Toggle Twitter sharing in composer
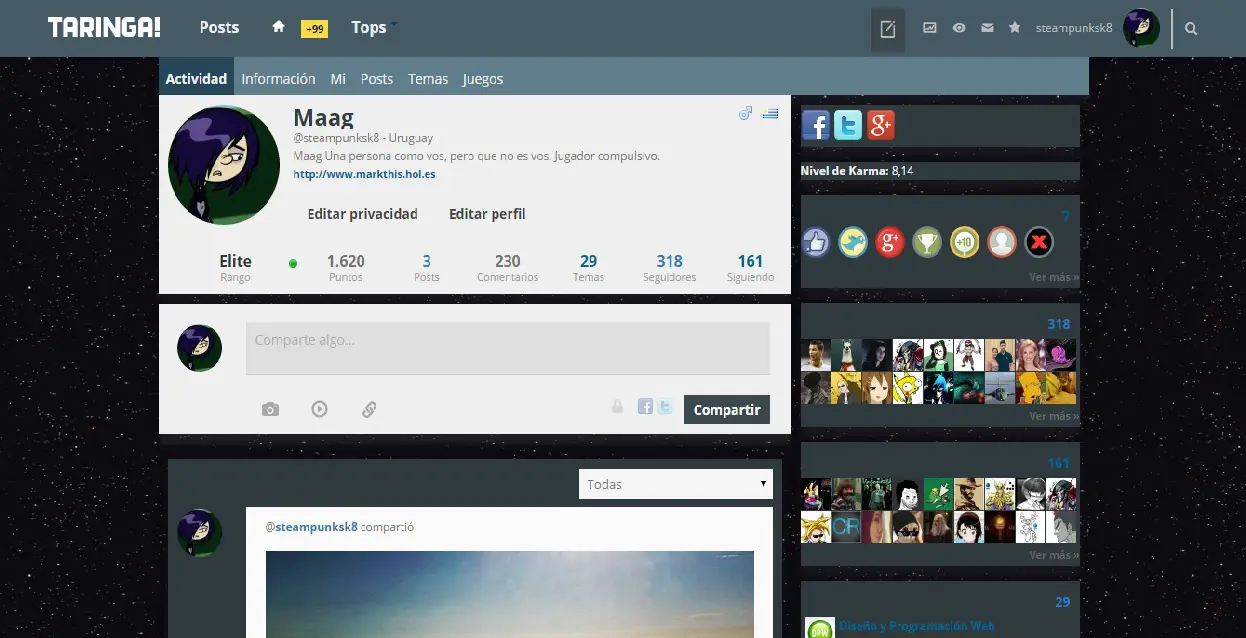Image resolution: width=1246 pixels, height=638 pixels. 664,407
